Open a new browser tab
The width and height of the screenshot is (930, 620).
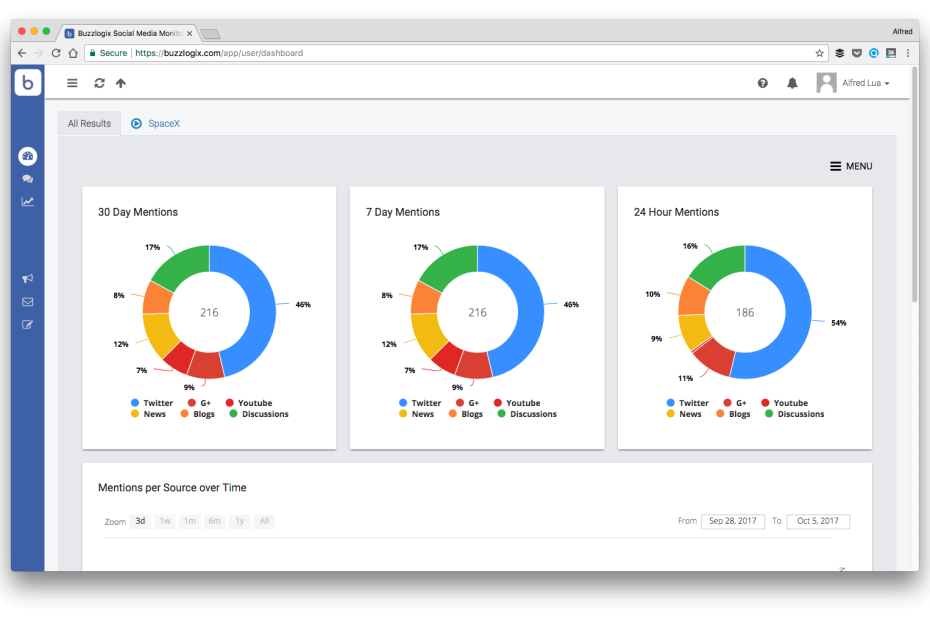coord(211,34)
